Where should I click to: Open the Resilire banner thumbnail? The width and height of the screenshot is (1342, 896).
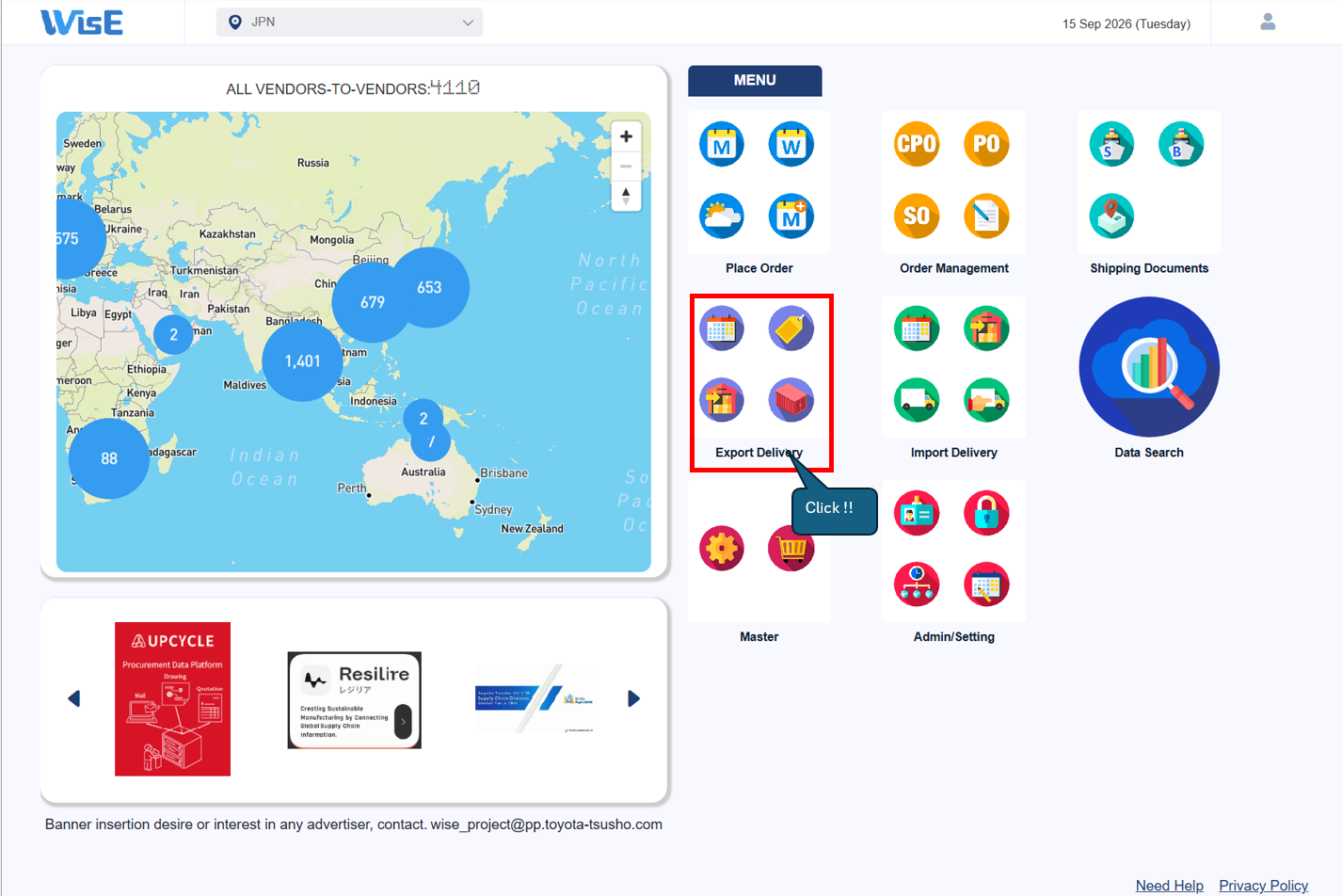coord(354,700)
